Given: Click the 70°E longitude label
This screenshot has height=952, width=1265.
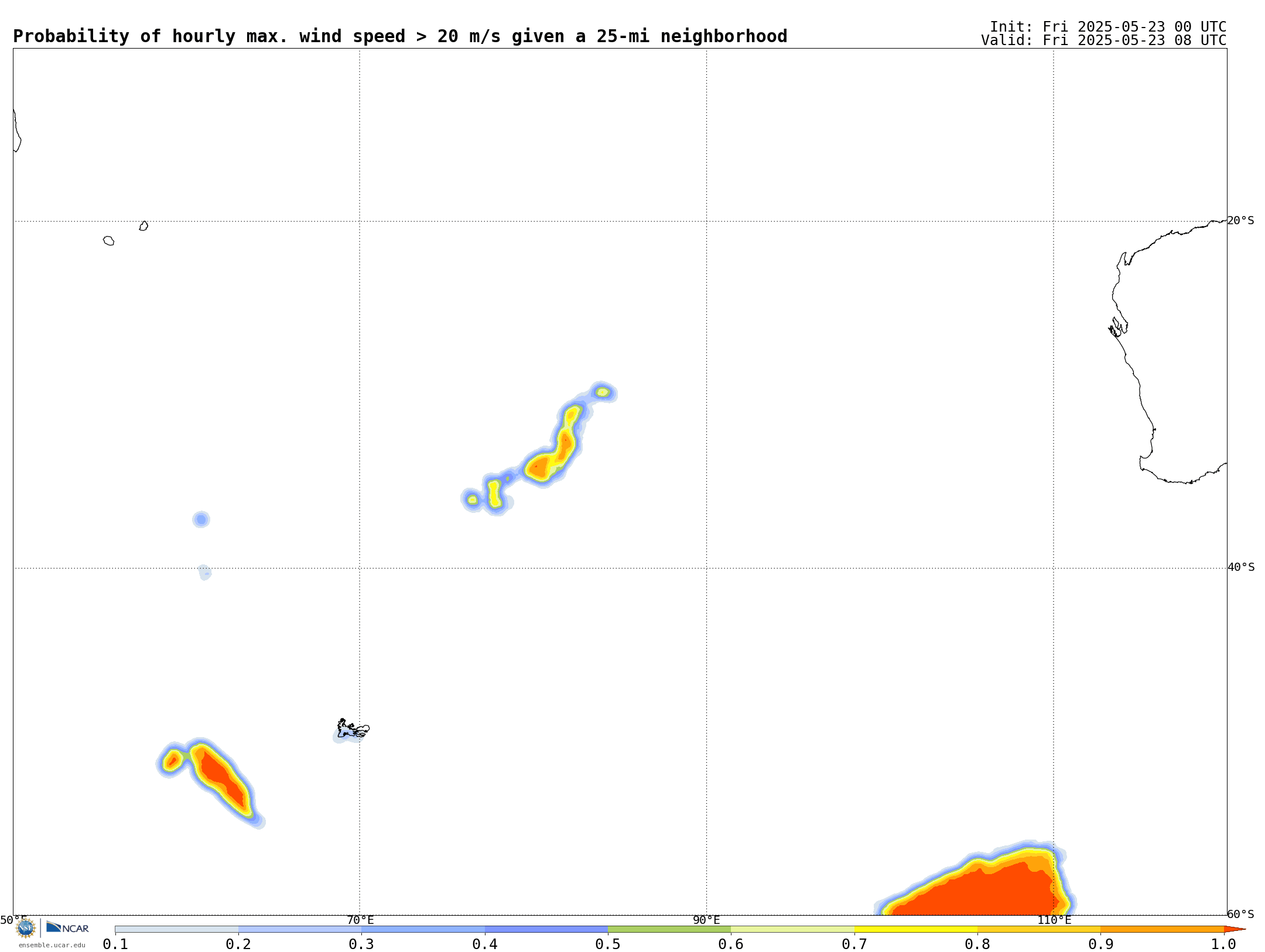Looking at the screenshot, I should (360, 920).
